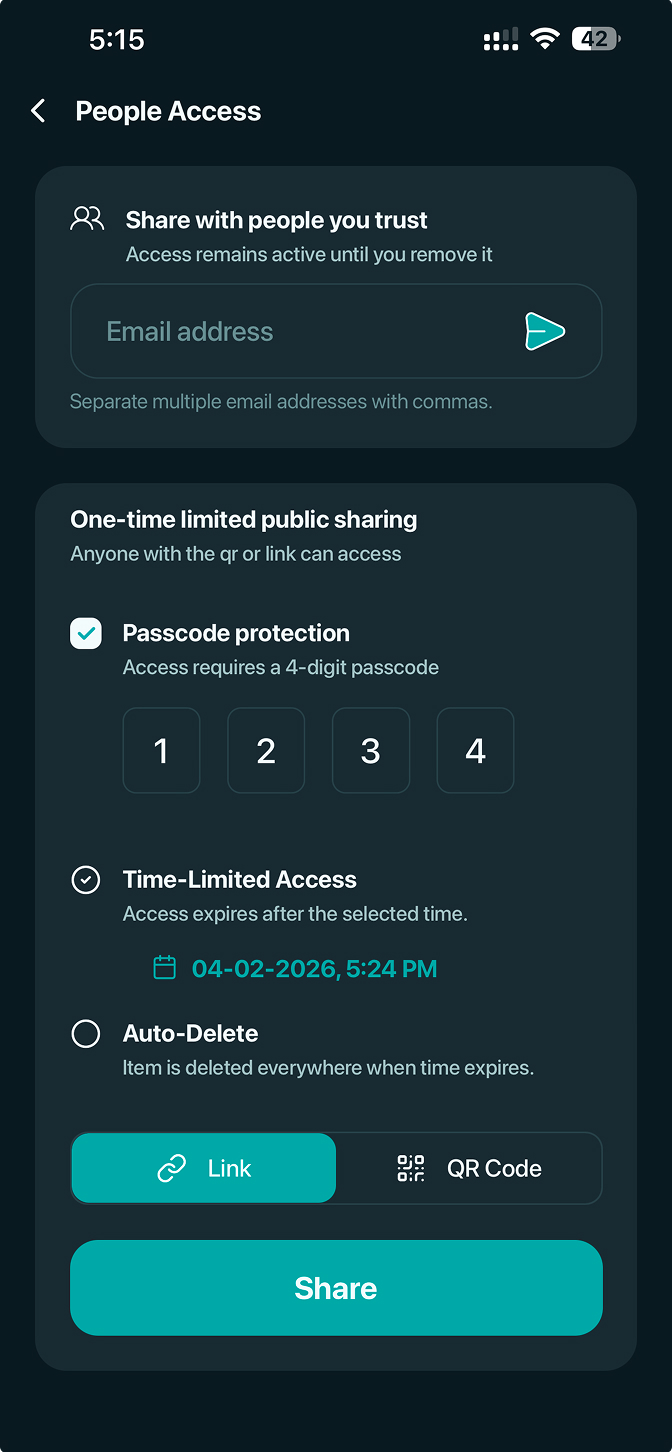Switch to the Link tab
The width and height of the screenshot is (672, 1452).
pyautogui.click(x=204, y=1168)
